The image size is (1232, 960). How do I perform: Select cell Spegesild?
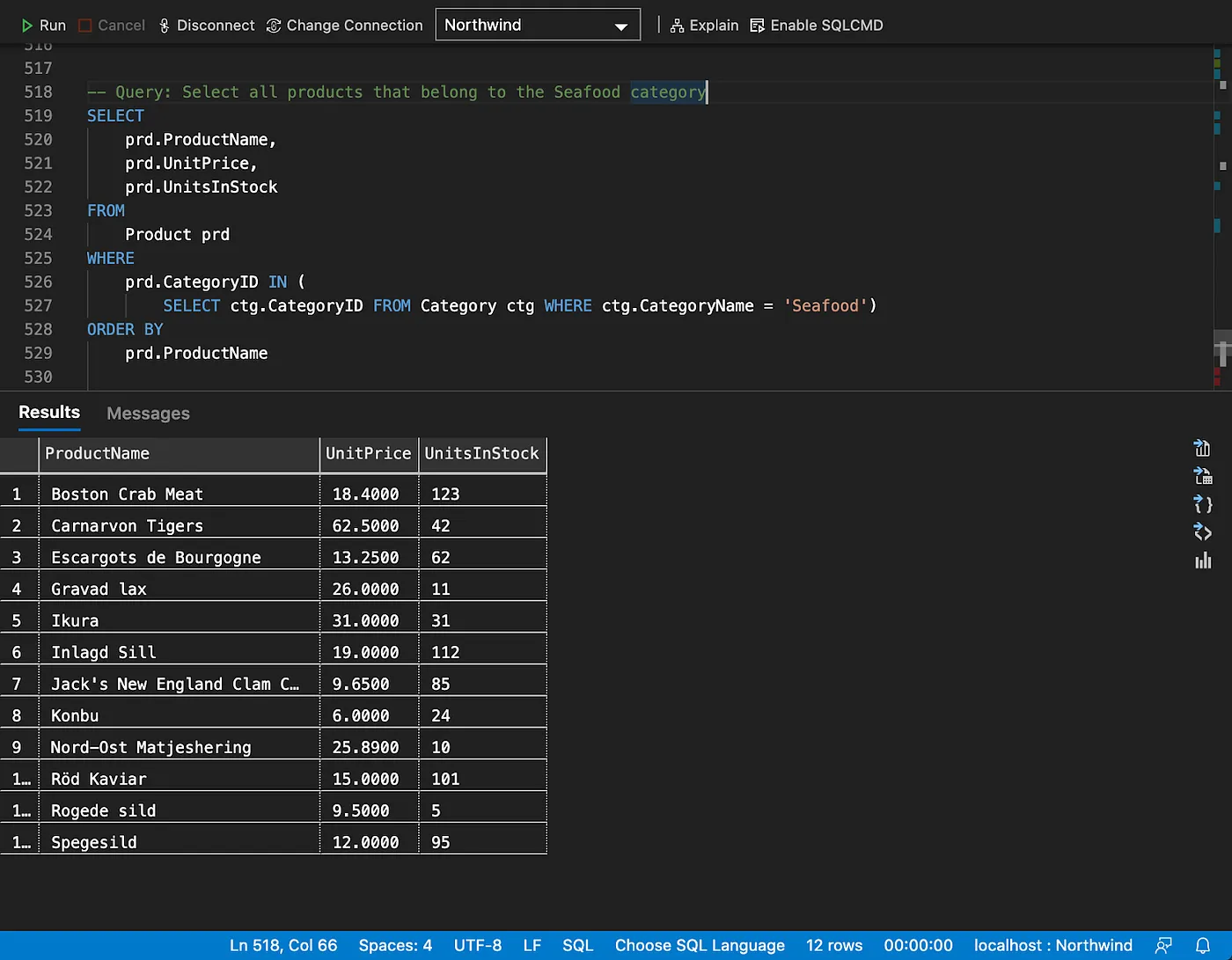(x=180, y=842)
